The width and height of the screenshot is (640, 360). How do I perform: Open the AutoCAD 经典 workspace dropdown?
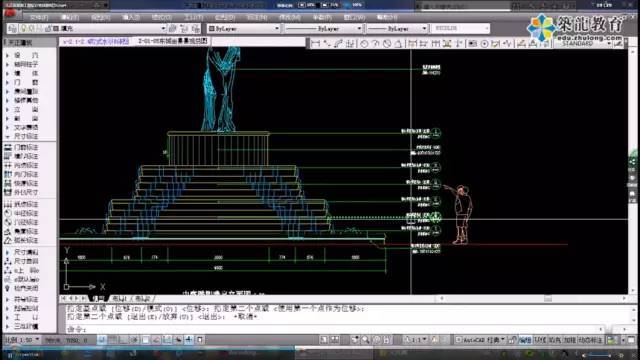tap(480, 340)
